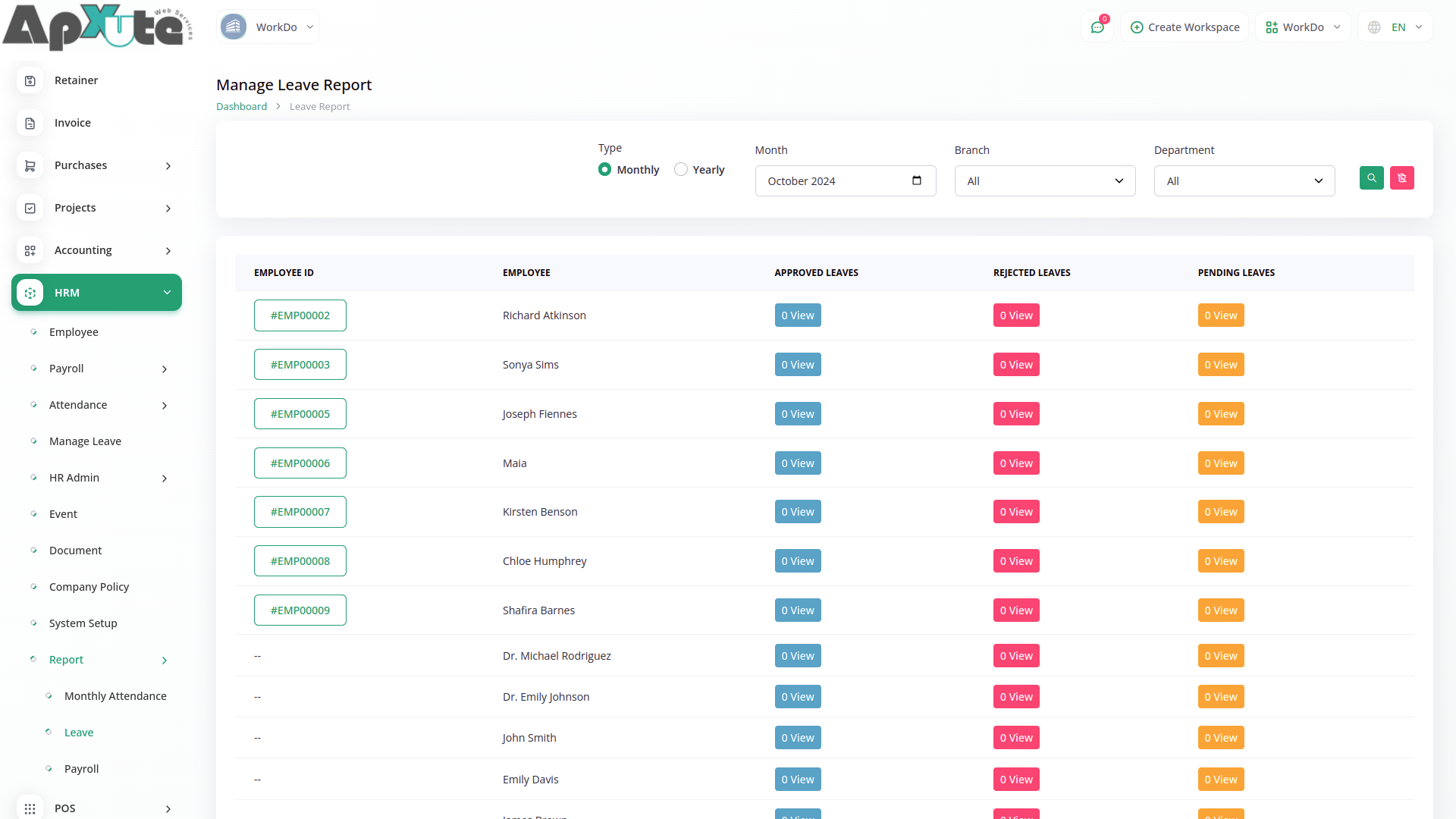1456x819 pixels.
Task: Click the globe language icon
Action: [1374, 27]
